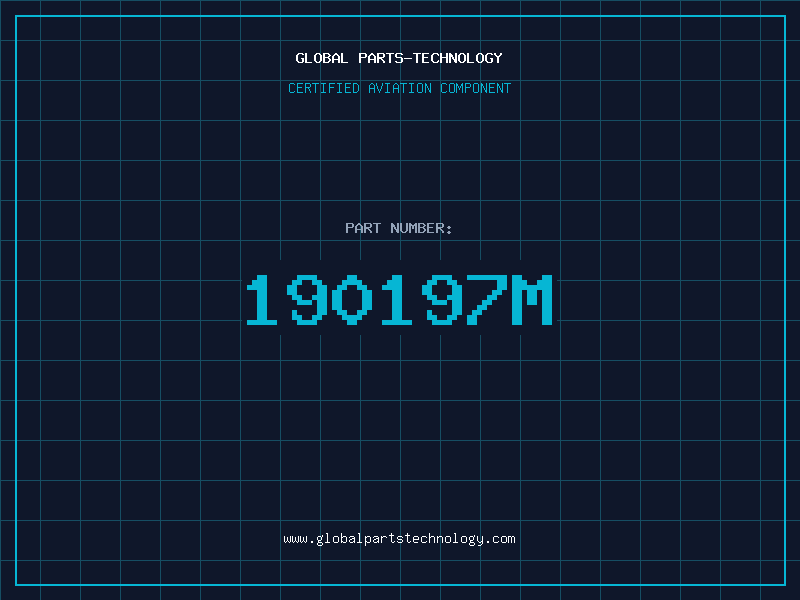The width and height of the screenshot is (800, 600).
Task: Select the part number 190197M
Action: coord(399,299)
